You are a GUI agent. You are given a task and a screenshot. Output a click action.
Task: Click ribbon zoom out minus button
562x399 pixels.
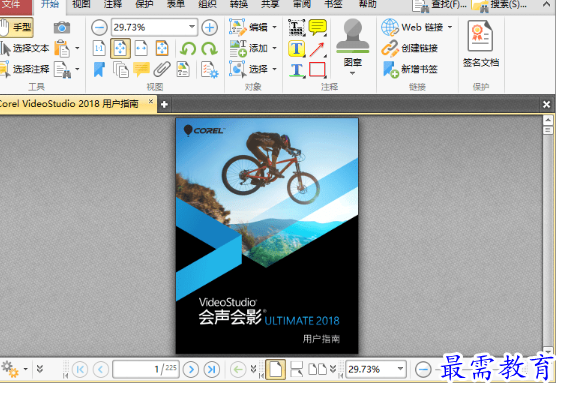coord(99,28)
